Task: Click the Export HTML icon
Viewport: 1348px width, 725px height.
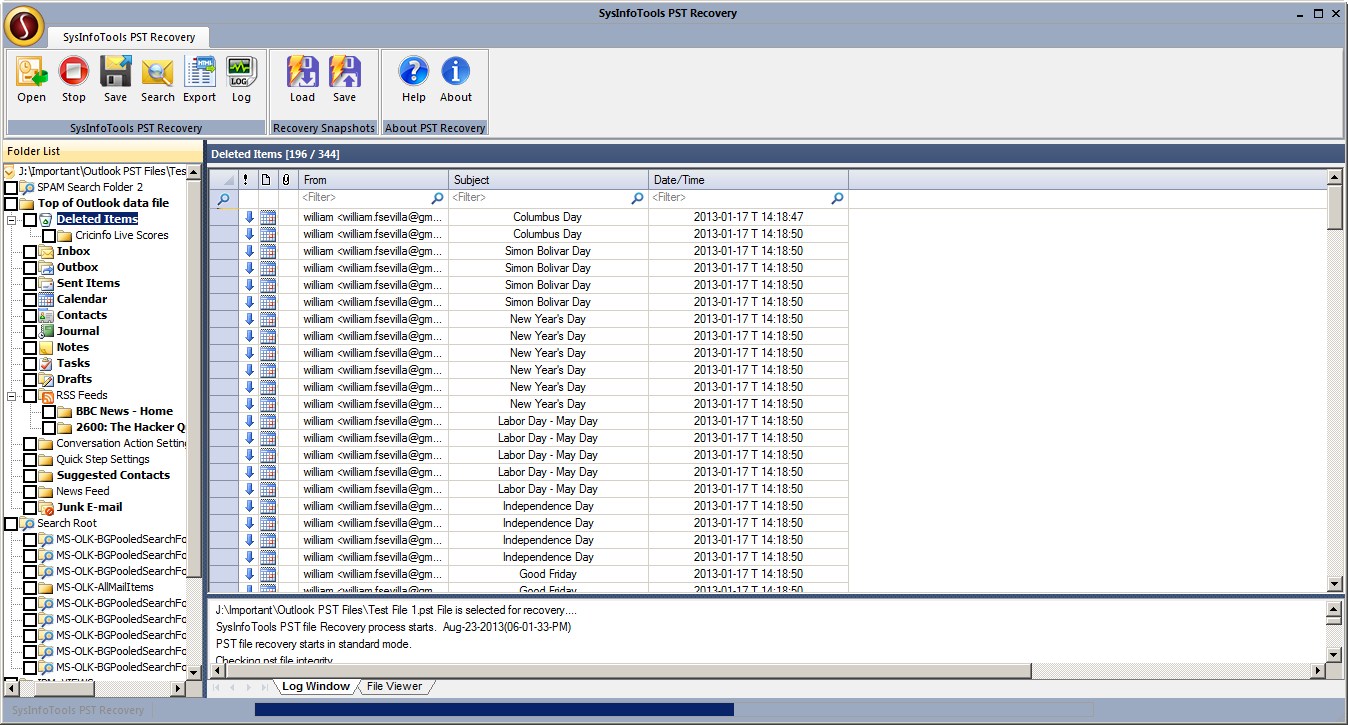Action: [x=199, y=72]
